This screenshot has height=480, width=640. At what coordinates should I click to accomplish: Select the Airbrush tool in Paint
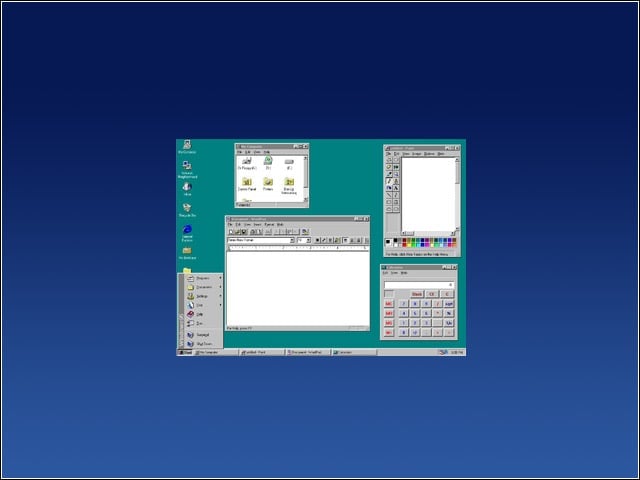pos(389,188)
